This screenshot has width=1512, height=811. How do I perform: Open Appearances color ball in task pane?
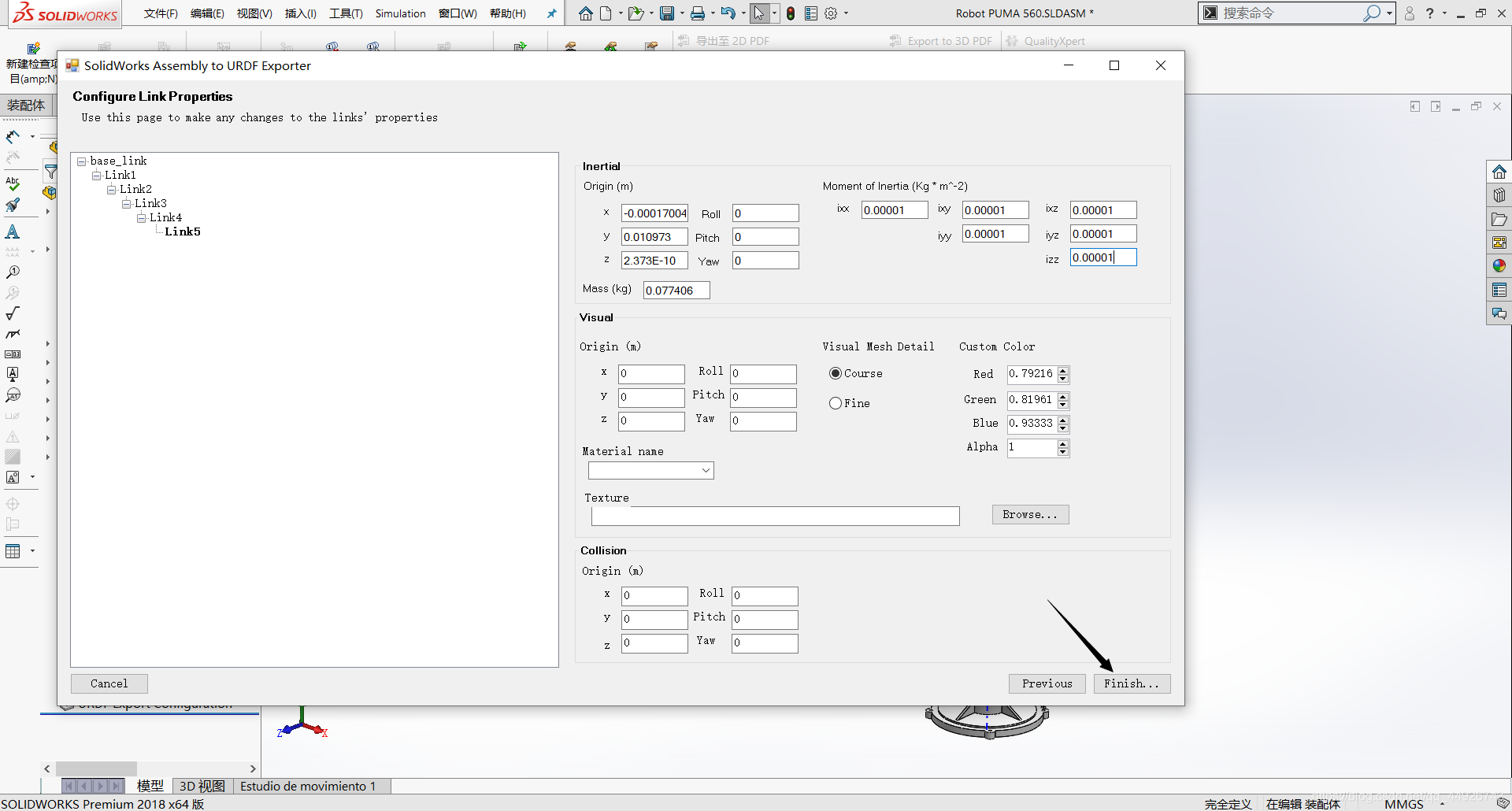pos(1499,266)
